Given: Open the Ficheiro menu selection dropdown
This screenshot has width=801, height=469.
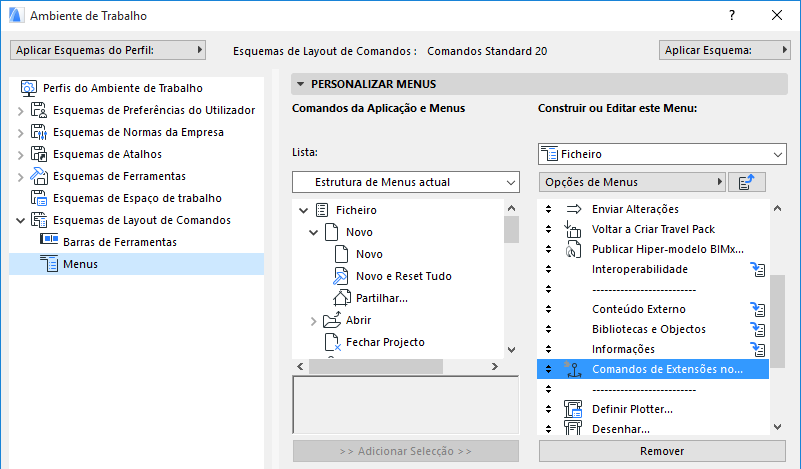Looking at the screenshot, I should click(x=662, y=154).
